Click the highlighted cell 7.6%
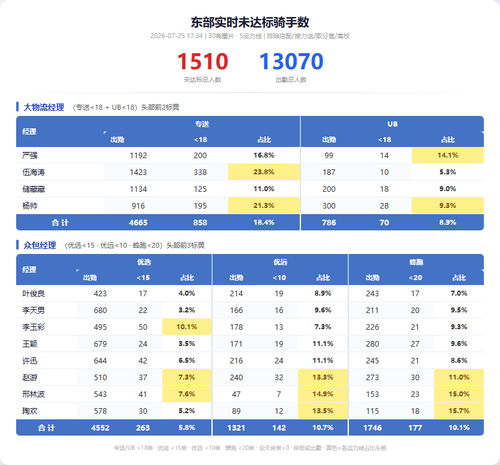 pyautogui.click(x=187, y=394)
